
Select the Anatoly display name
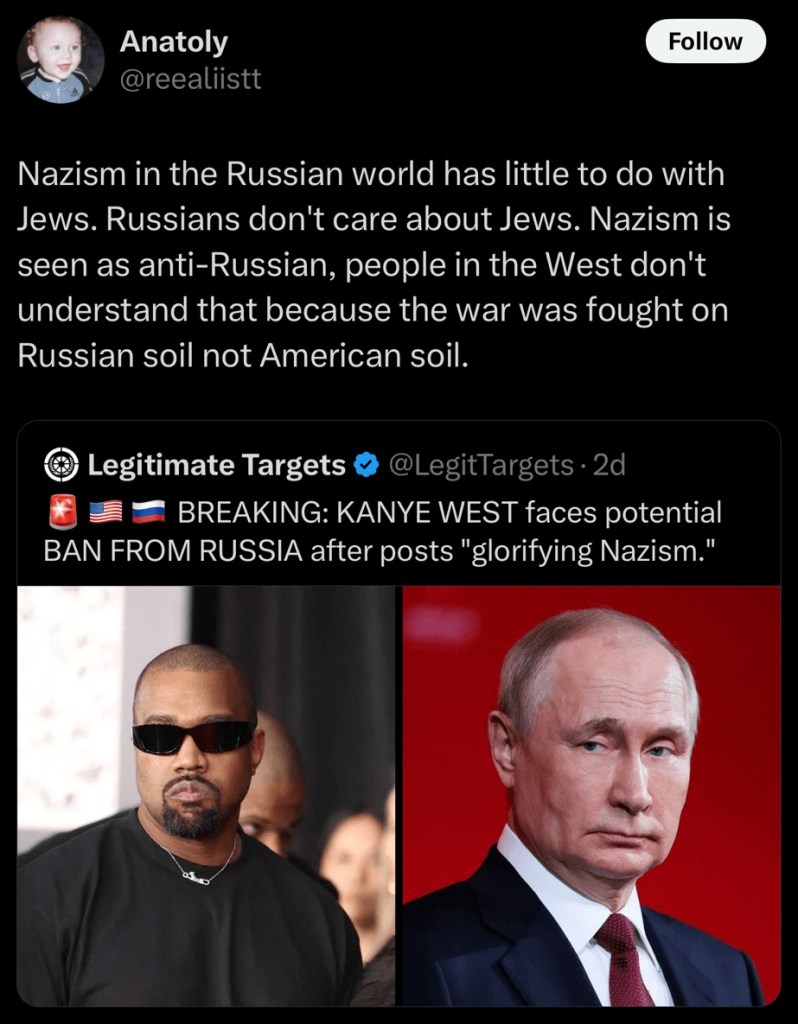click(174, 42)
